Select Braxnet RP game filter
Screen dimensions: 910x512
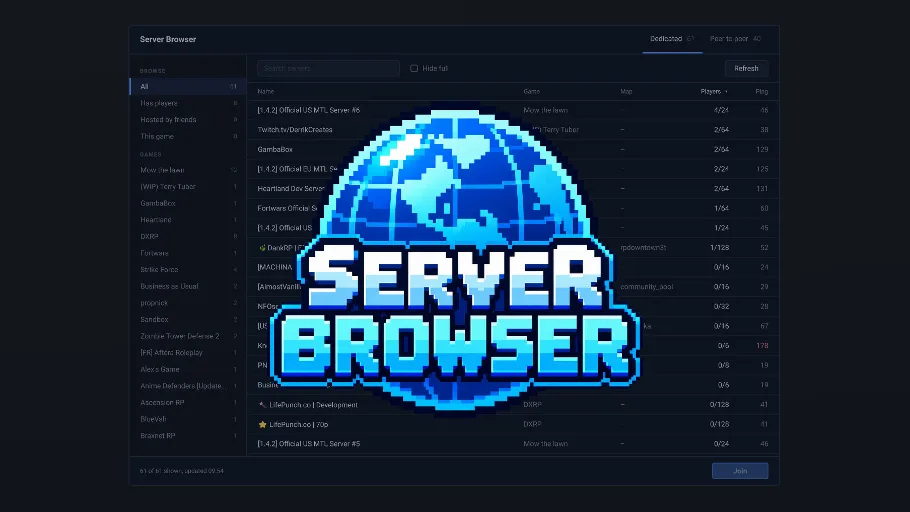pyautogui.click(x=188, y=435)
